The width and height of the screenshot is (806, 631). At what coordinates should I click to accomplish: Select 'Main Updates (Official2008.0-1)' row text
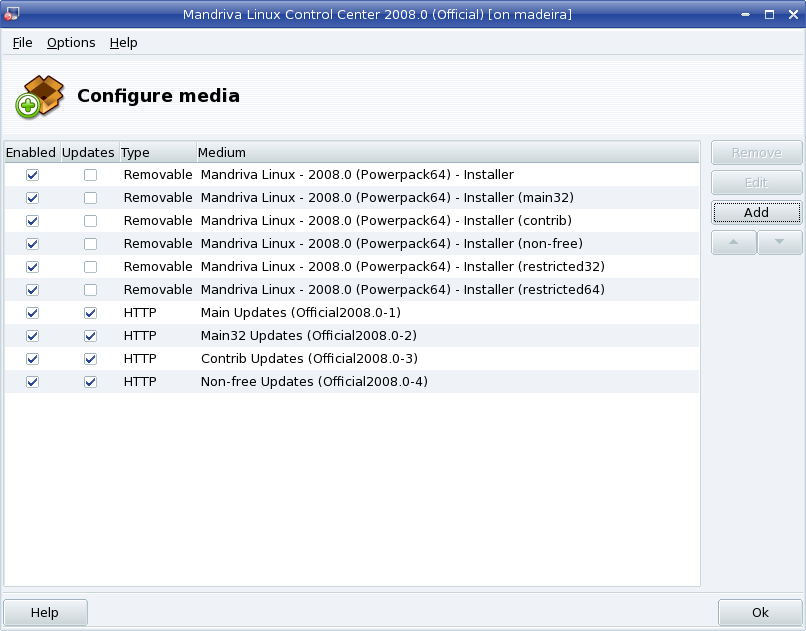click(x=301, y=312)
